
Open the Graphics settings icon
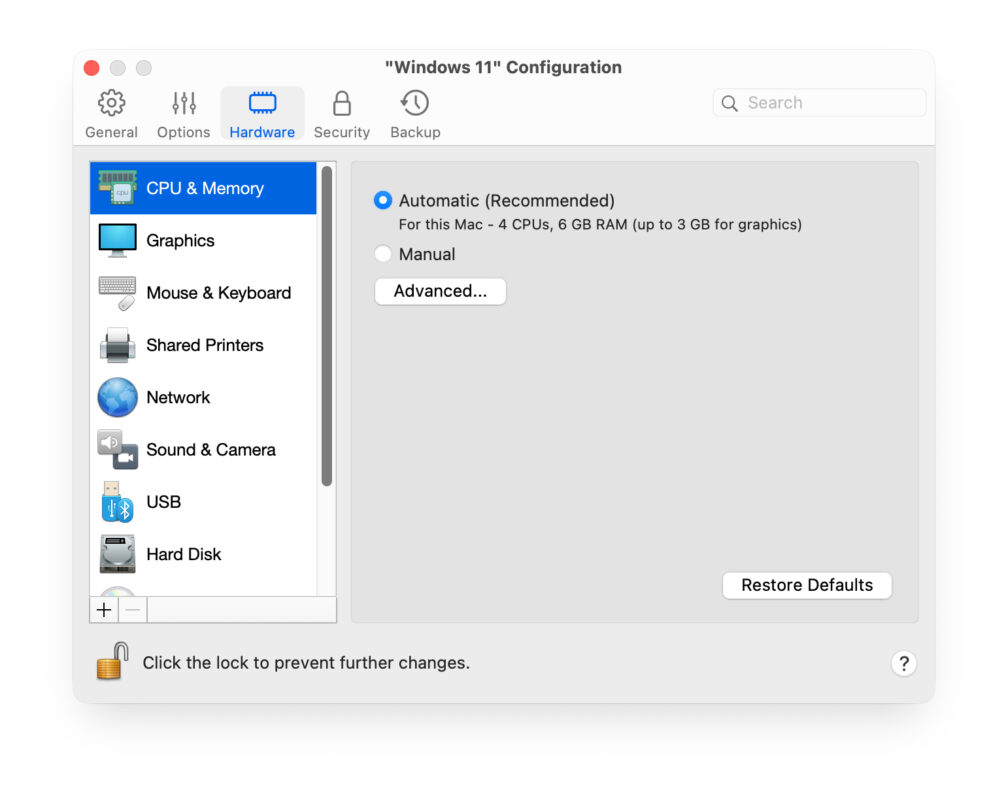(x=118, y=240)
